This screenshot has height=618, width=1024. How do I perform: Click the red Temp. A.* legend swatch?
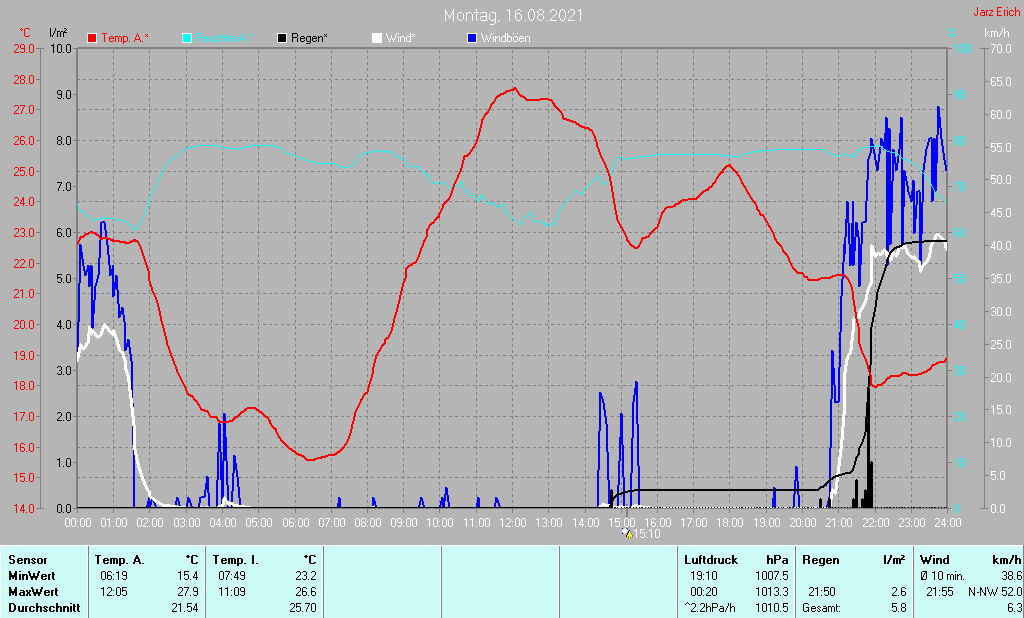coord(92,38)
